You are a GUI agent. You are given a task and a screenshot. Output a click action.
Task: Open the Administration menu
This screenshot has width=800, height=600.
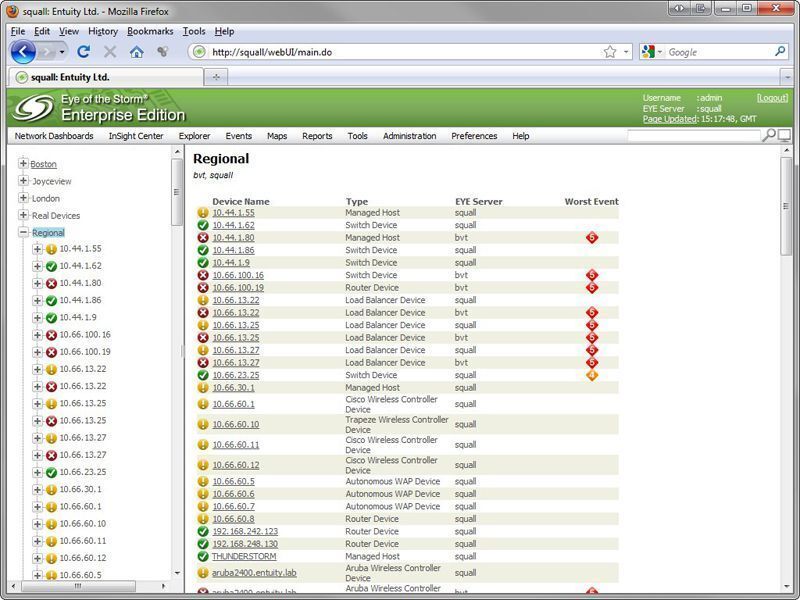pyautogui.click(x=409, y=136)
